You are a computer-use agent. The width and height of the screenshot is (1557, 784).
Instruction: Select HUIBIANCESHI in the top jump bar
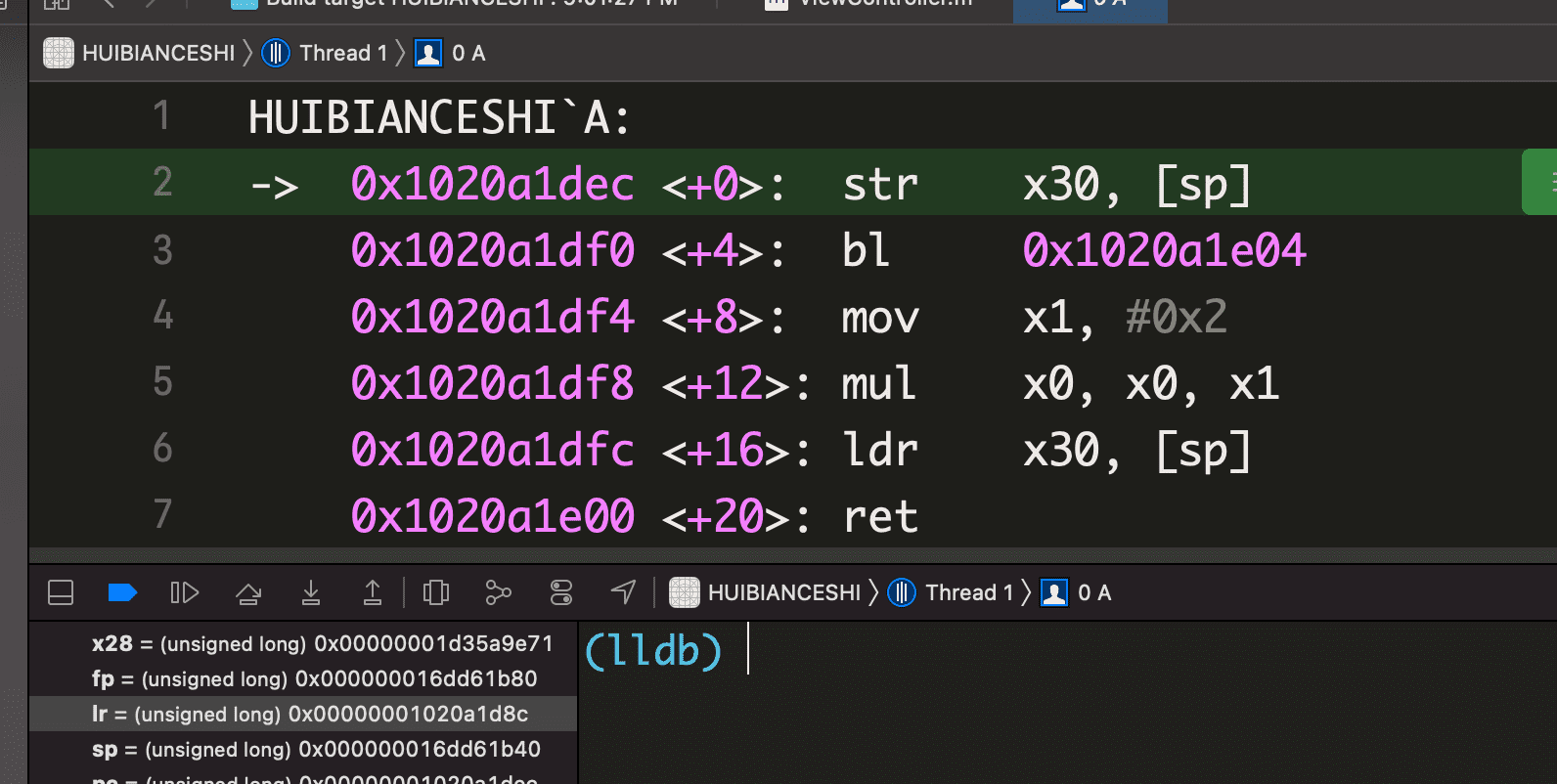pos(140,53)
